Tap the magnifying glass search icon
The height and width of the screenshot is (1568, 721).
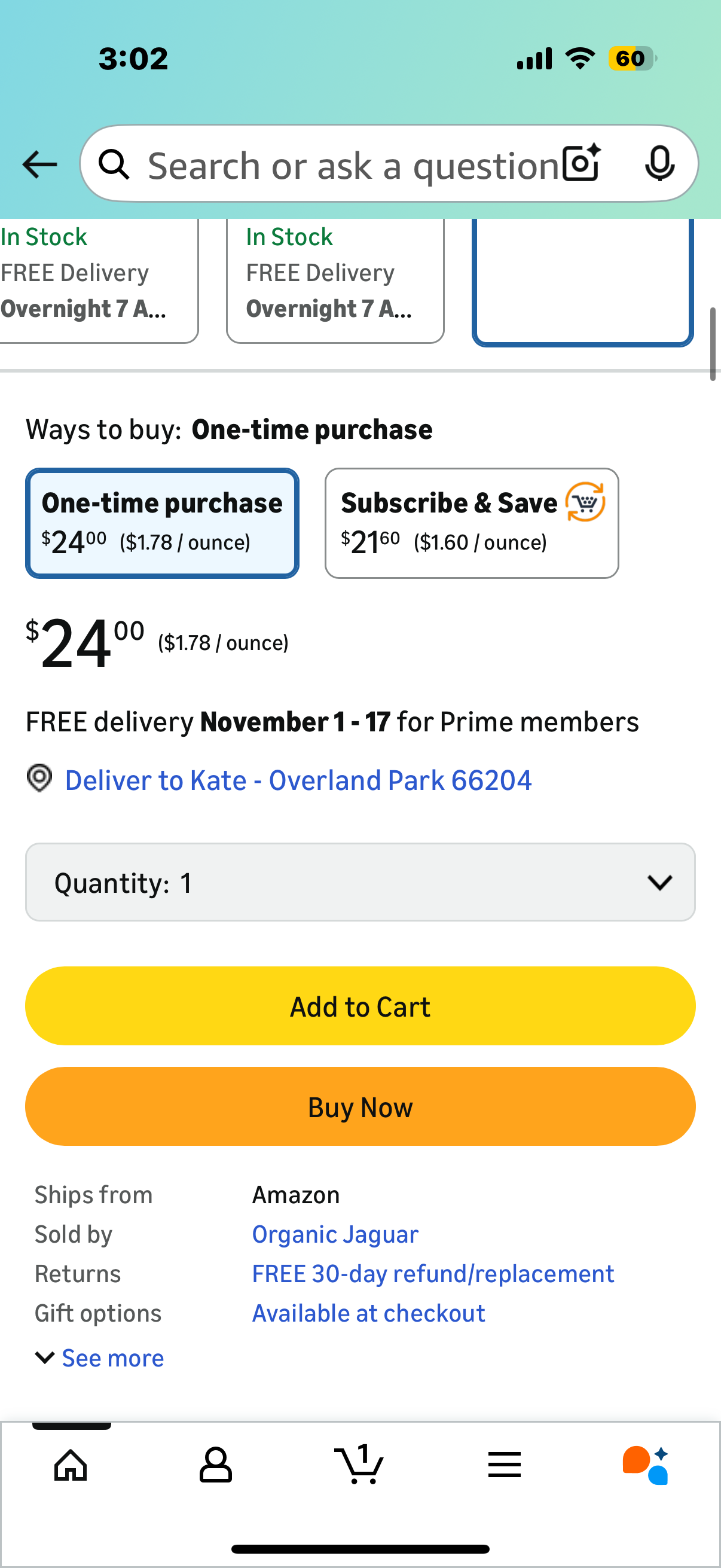pos(114,164)
